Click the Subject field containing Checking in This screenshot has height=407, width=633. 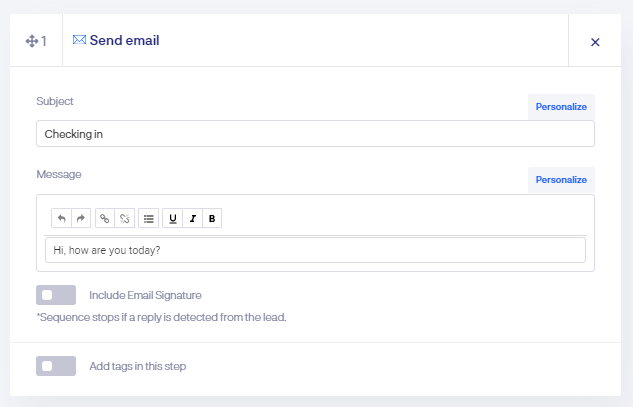315,134
